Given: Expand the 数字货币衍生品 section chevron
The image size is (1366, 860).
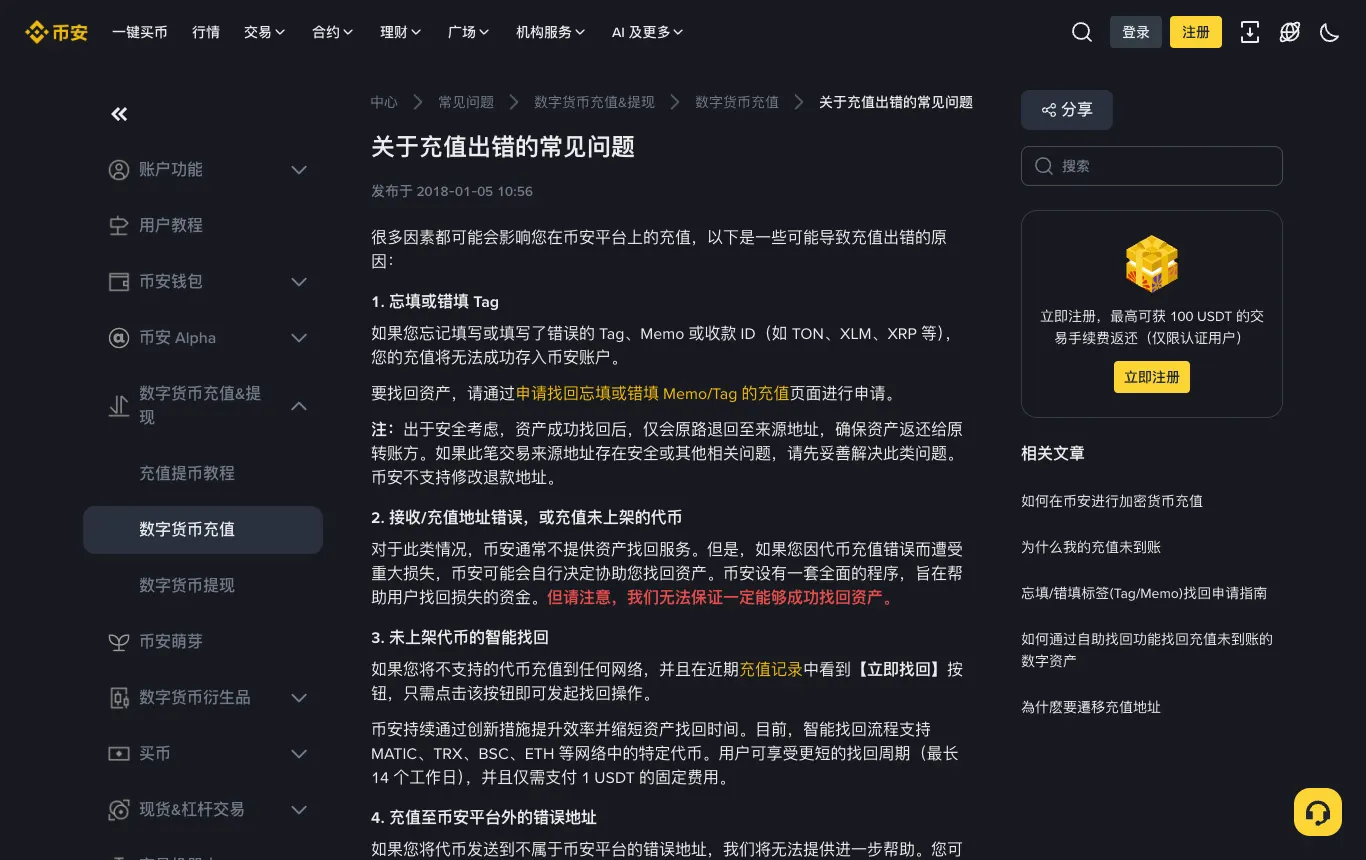Looking at the screenshot, I should 299,698.
